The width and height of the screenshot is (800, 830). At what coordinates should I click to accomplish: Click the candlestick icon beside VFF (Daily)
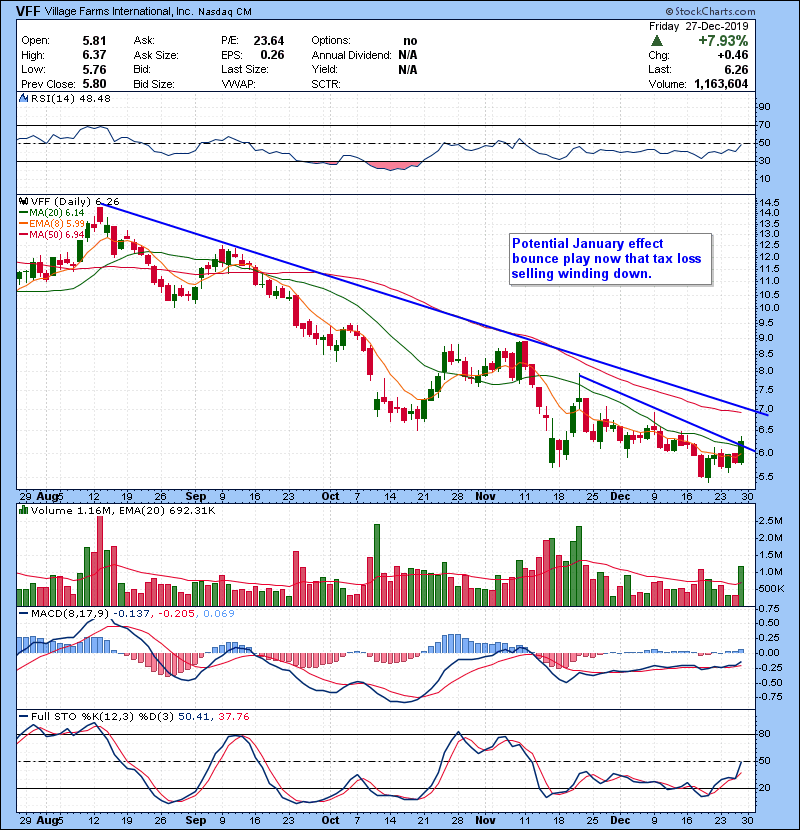23,201
